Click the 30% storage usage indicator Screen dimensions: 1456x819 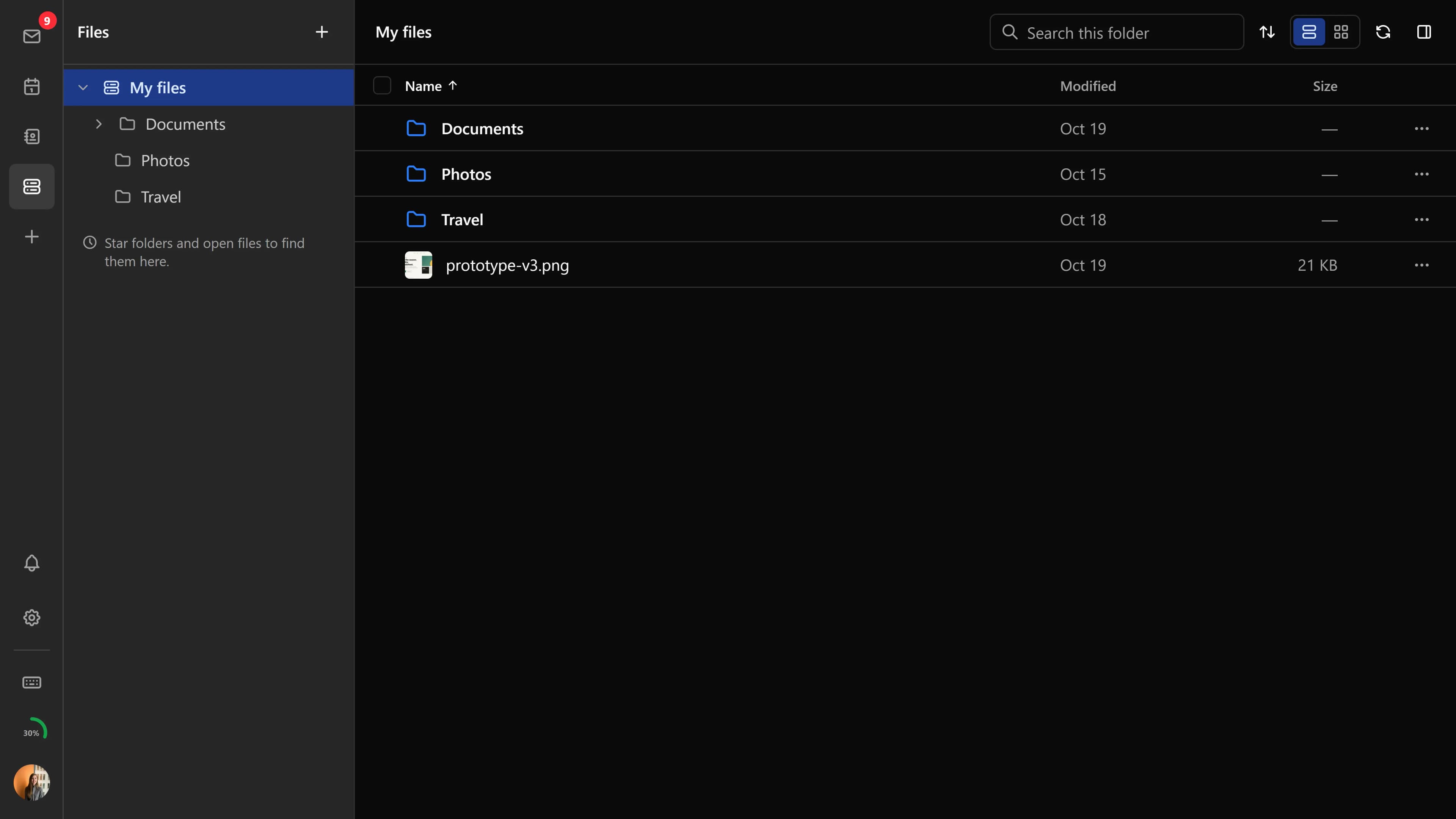coord(31,729)
